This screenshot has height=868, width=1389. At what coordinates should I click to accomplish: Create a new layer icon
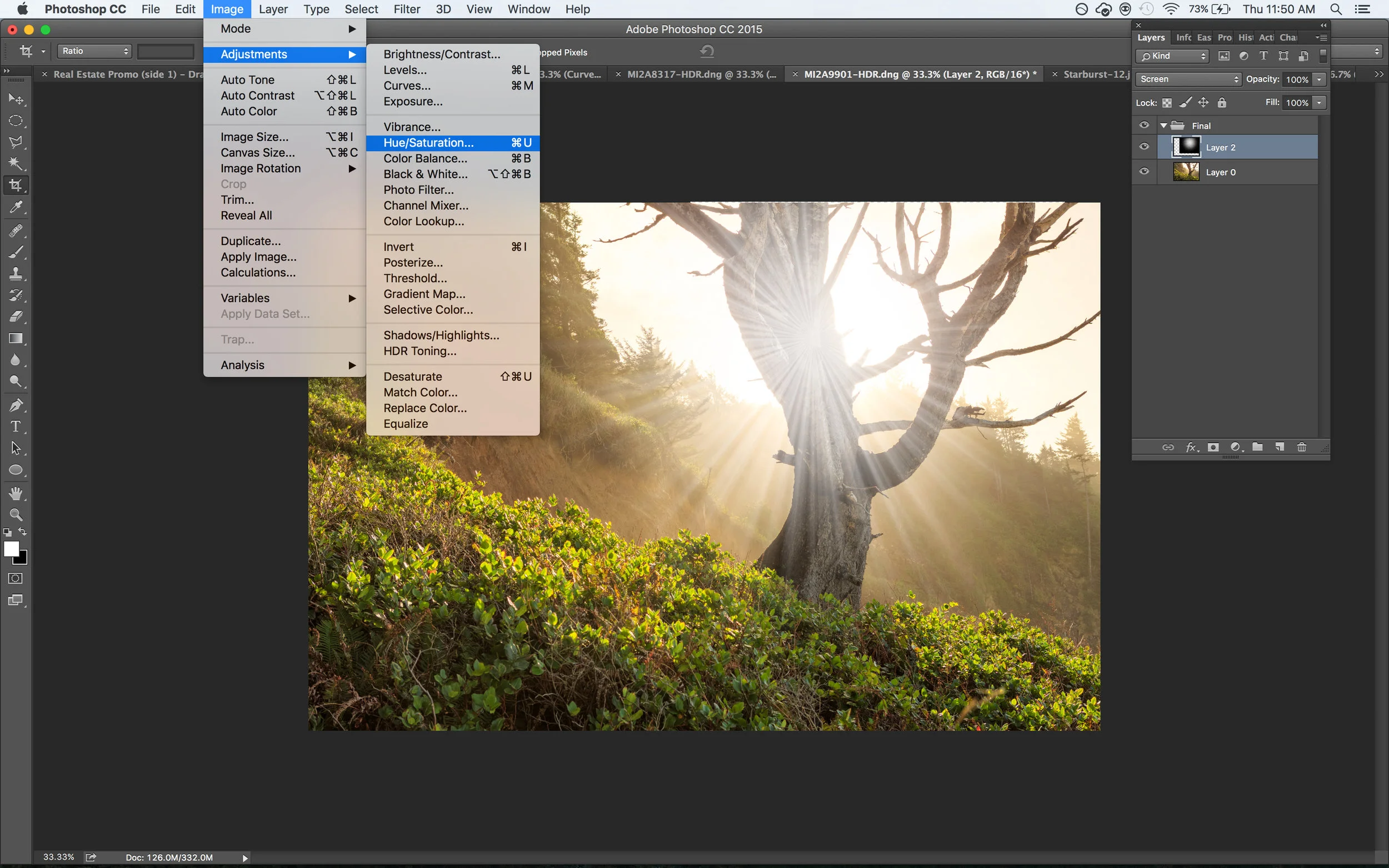(1280, 447)
